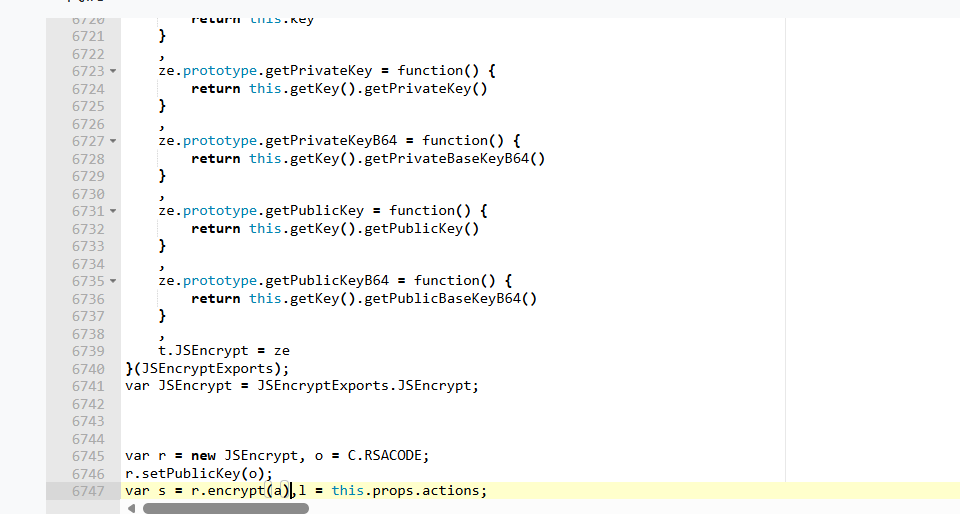Click line number 6746 in gutter

coord(88,474)
